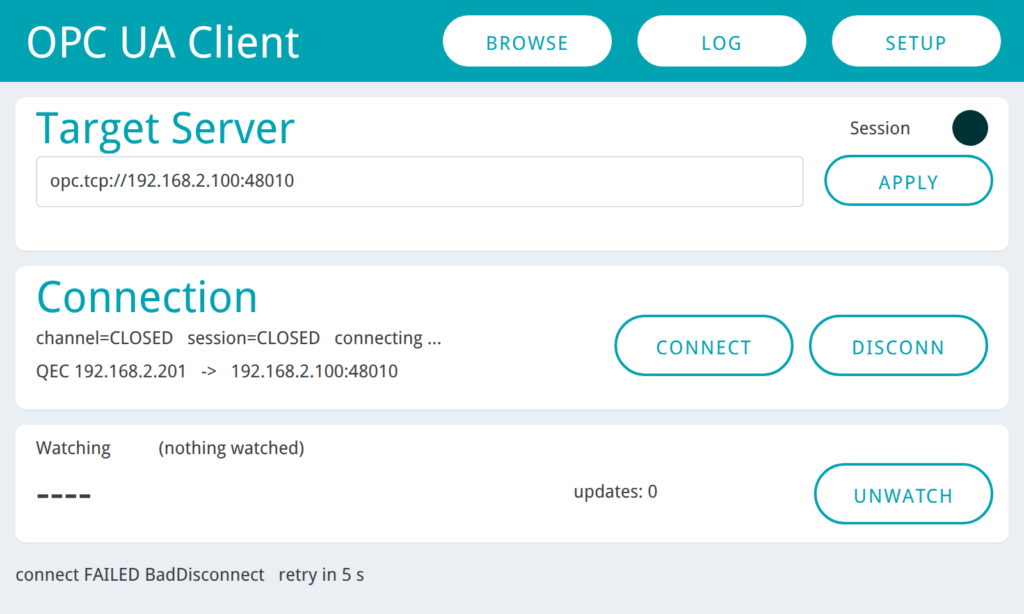Go to the SETUP page

tap(916, 41)
